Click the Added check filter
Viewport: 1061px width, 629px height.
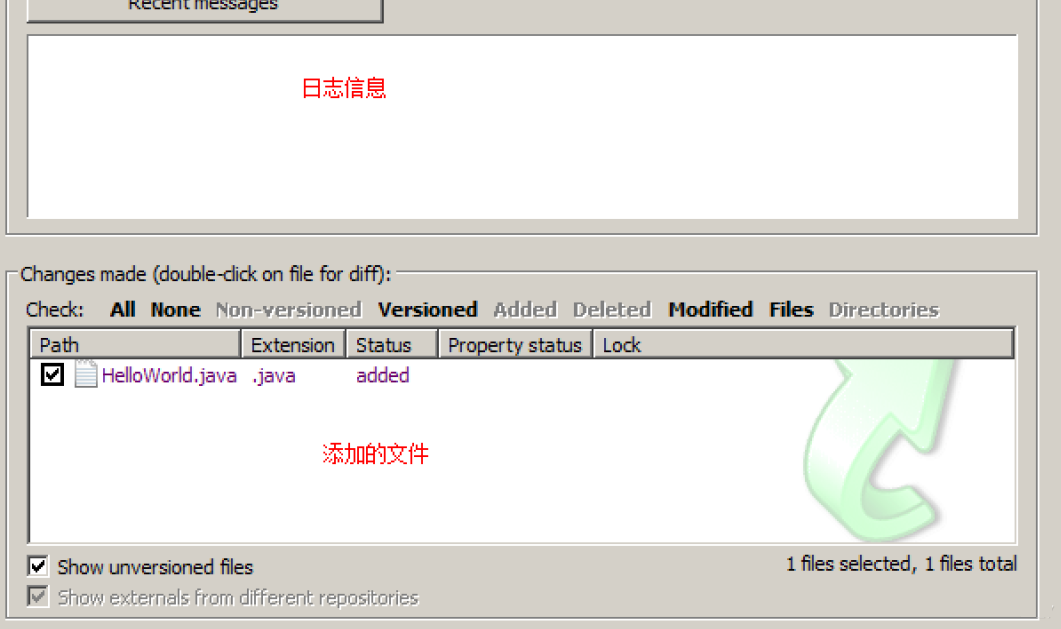(525, 310)
